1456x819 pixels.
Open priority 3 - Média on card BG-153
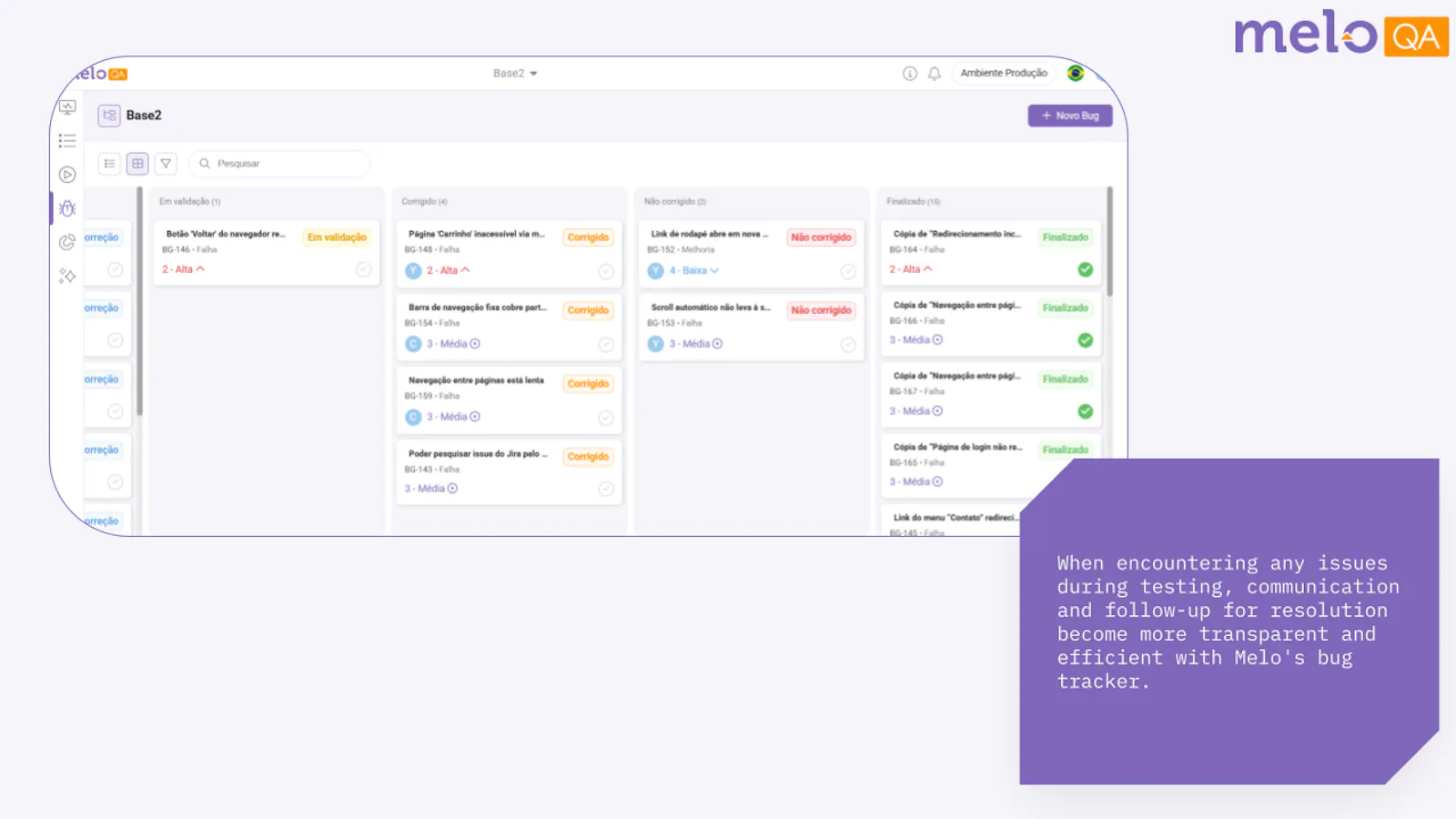coord(696,344)
